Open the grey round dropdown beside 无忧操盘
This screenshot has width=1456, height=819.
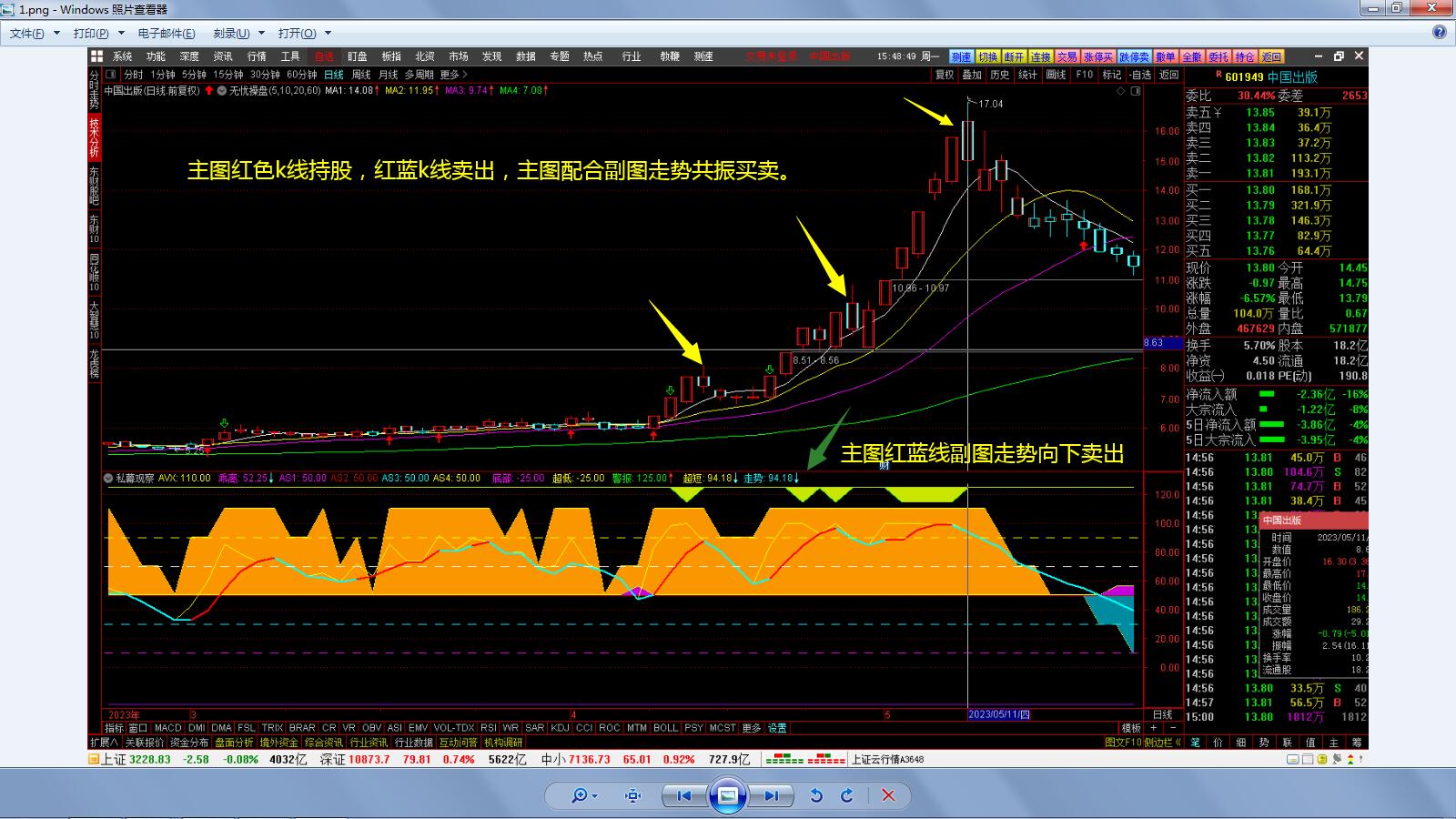[221, 91]
